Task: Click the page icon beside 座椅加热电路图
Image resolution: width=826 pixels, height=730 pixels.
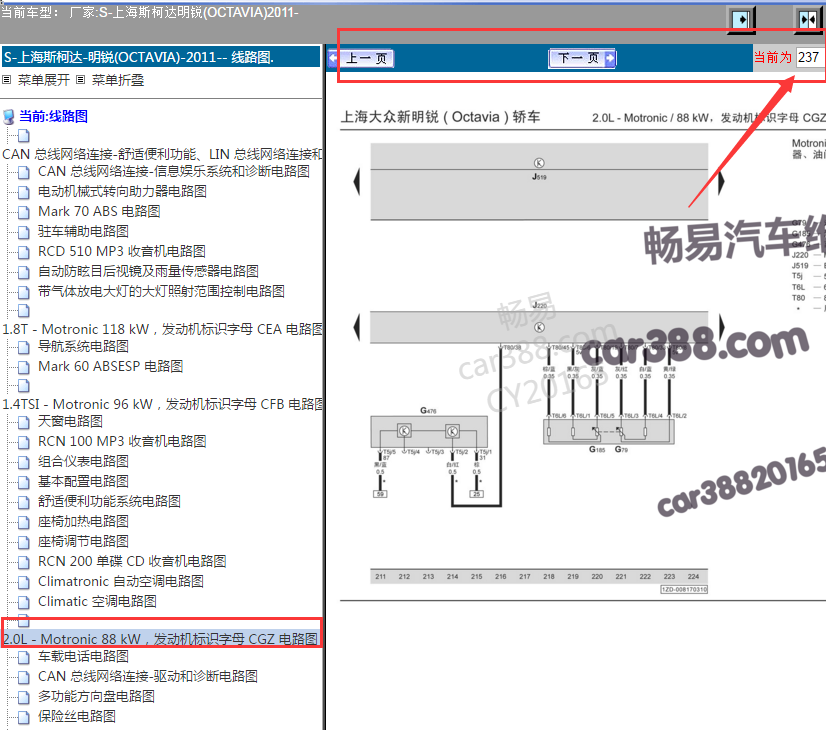Action: pos(24,522)
